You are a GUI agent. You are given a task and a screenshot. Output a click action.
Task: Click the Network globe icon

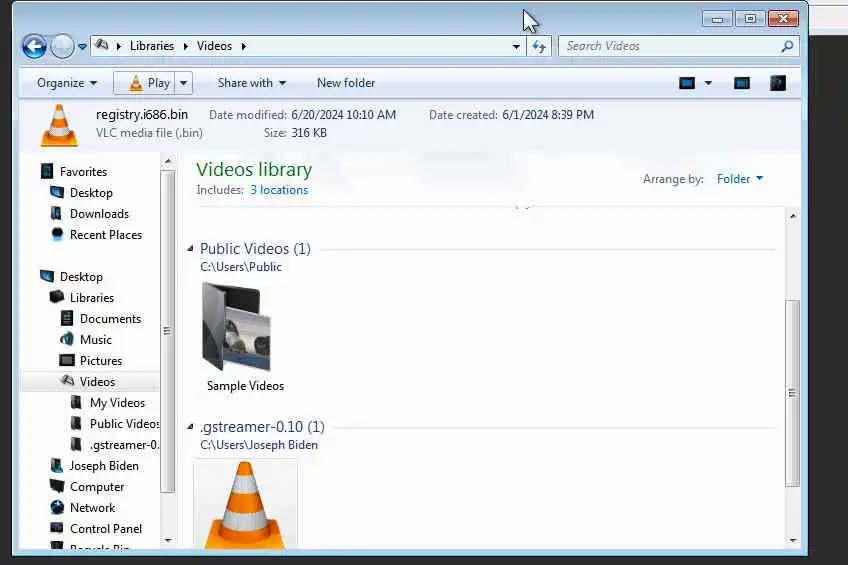(x=57, y=507)
